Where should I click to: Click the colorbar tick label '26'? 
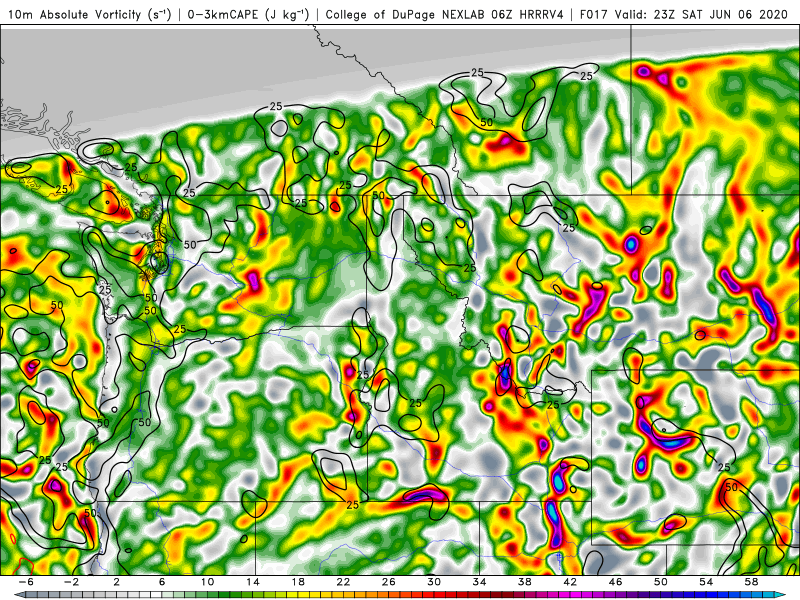[x=389, y=582]
